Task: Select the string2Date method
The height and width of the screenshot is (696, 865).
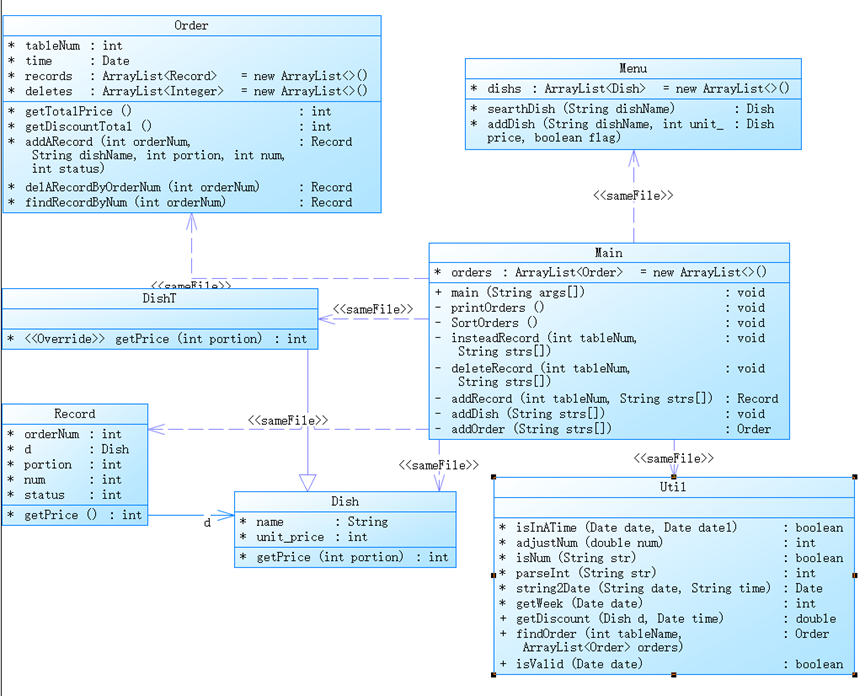Action: (x=661, y=588)
